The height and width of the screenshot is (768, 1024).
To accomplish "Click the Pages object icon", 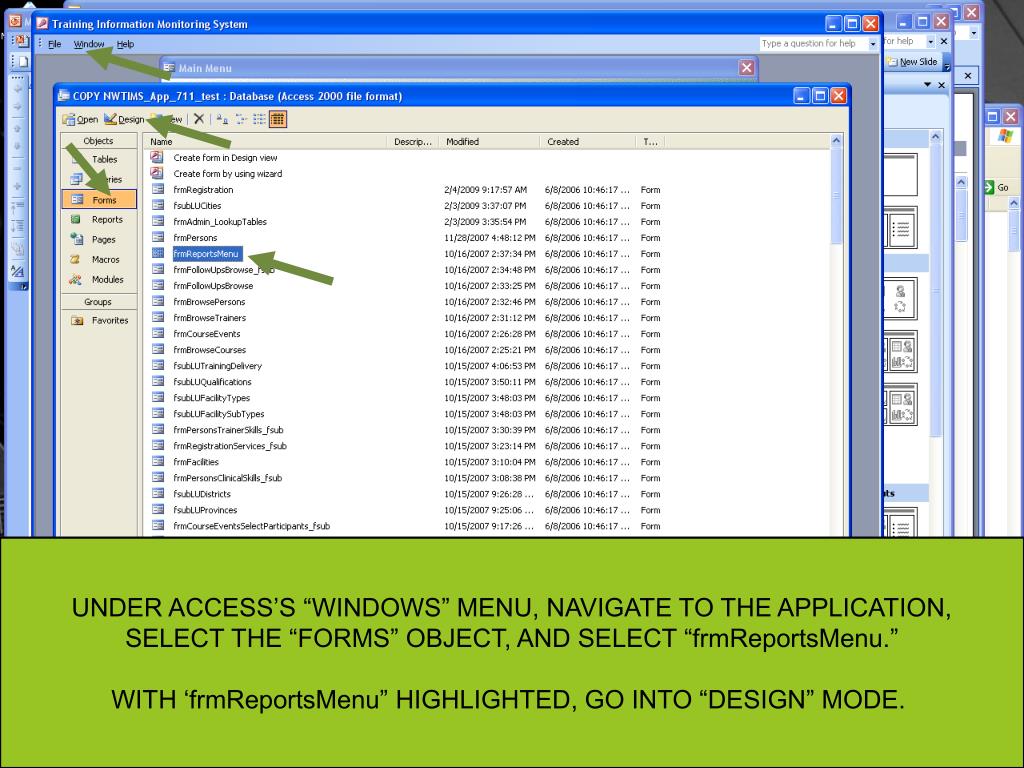I will point(76,239).
